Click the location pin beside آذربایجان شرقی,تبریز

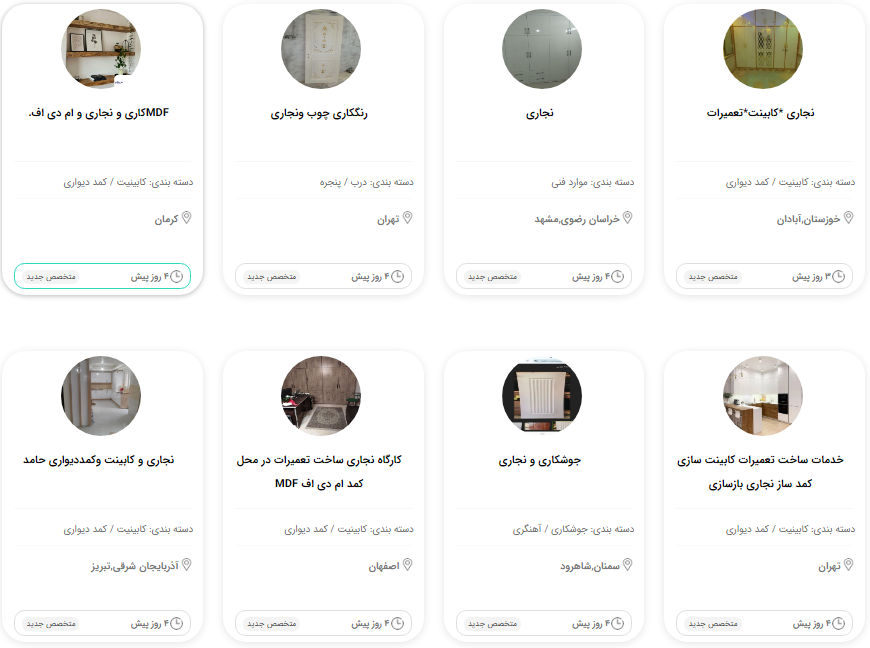click(x=186, y=565)
